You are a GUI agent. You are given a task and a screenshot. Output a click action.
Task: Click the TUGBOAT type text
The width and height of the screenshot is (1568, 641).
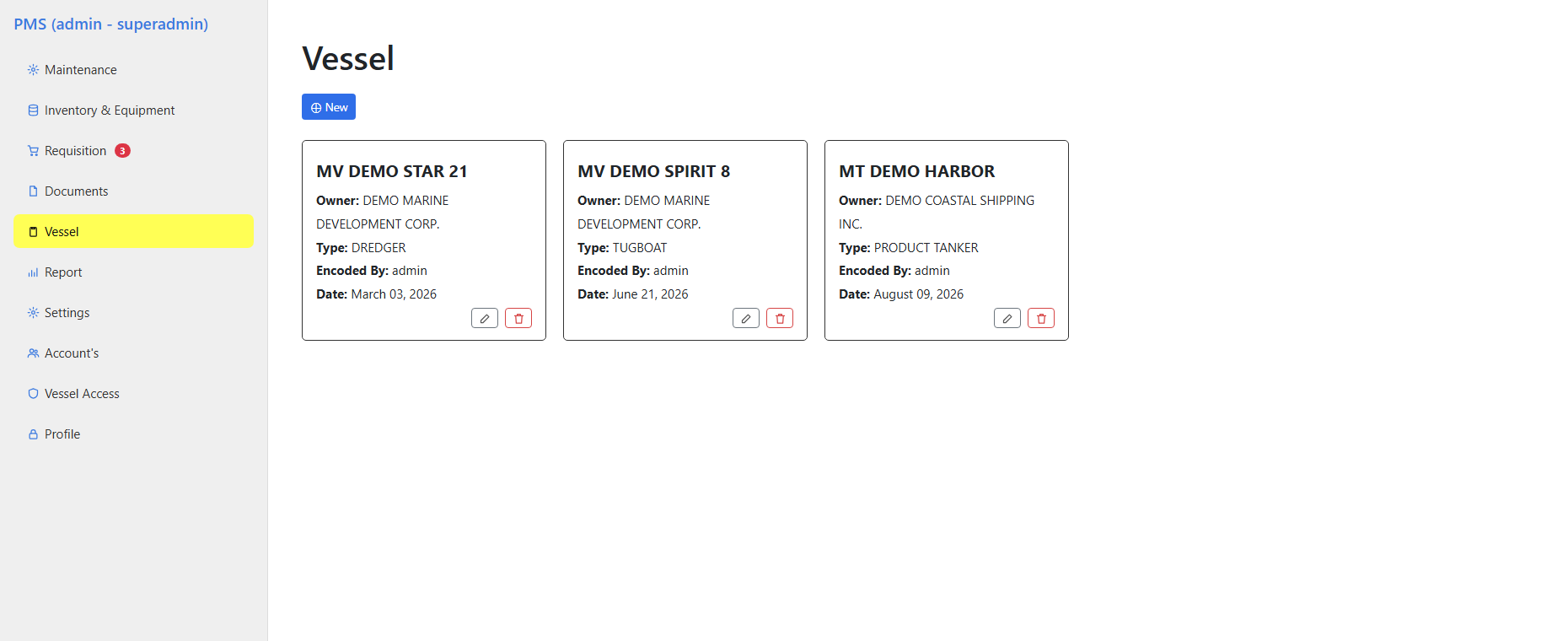(640, 248)
